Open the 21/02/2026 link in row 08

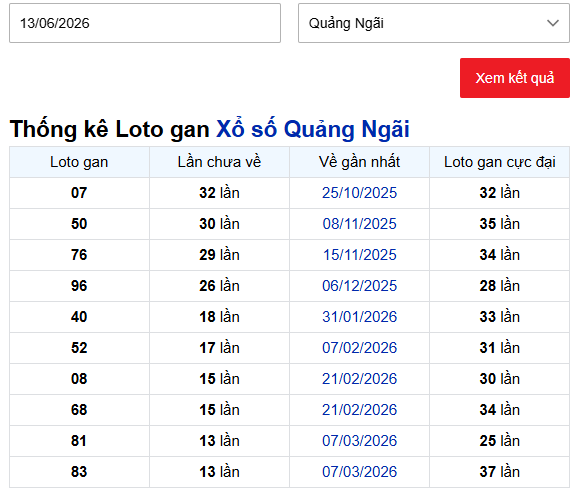(x=360, y=379)
